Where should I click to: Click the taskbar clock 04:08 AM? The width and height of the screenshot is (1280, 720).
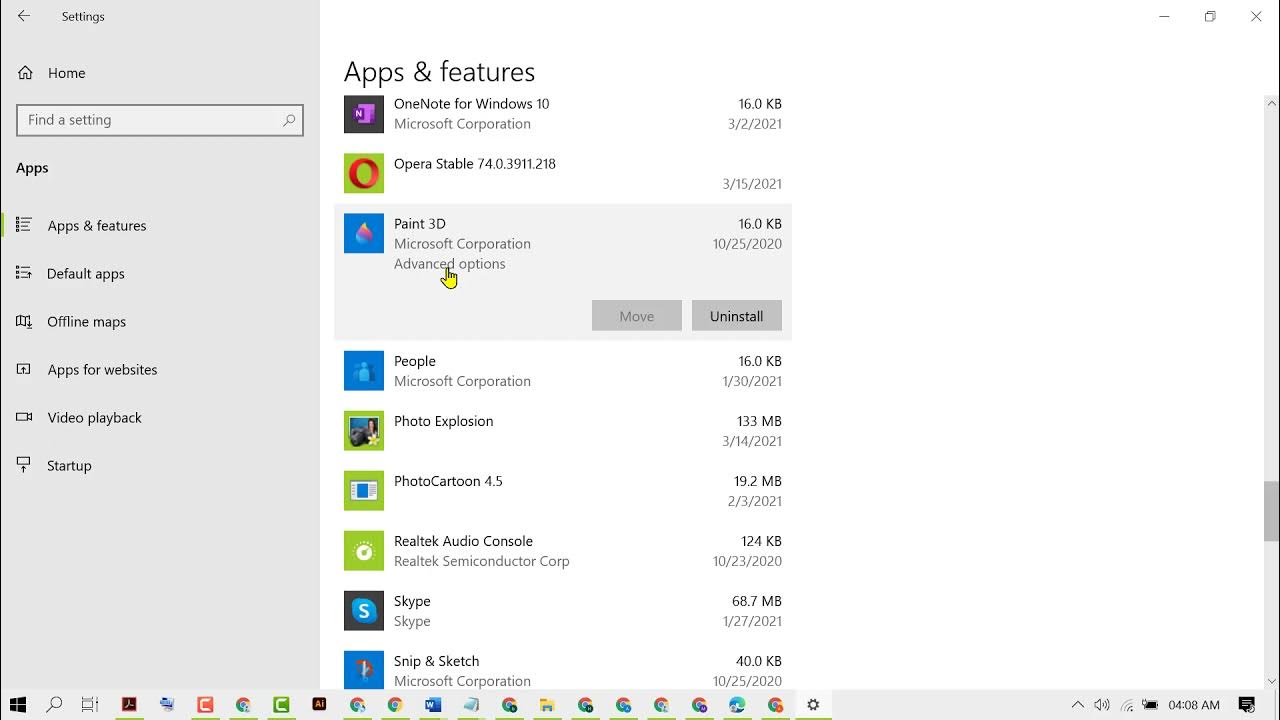(x=1194, y=705)
